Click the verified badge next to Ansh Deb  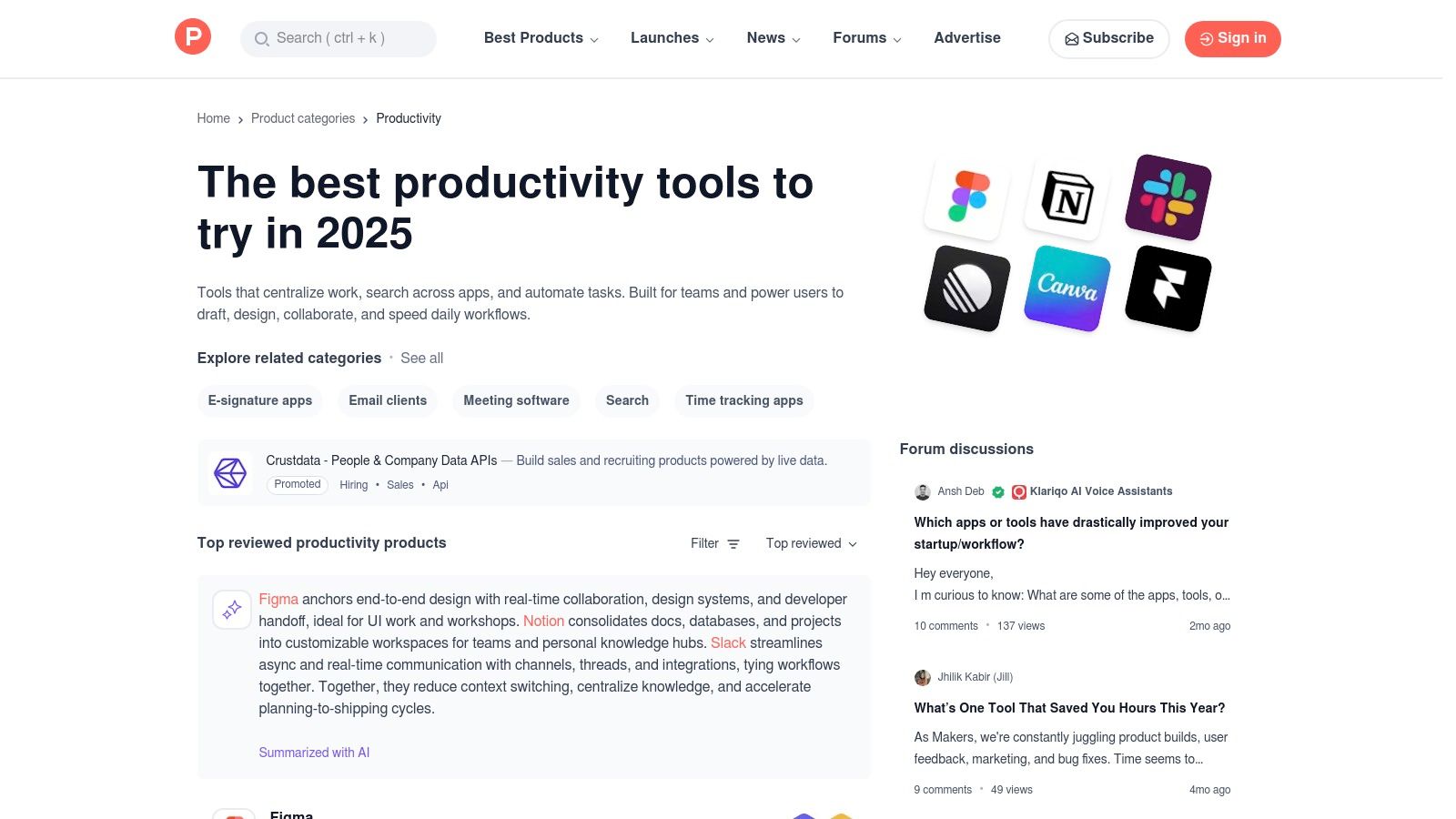[998, 491]
